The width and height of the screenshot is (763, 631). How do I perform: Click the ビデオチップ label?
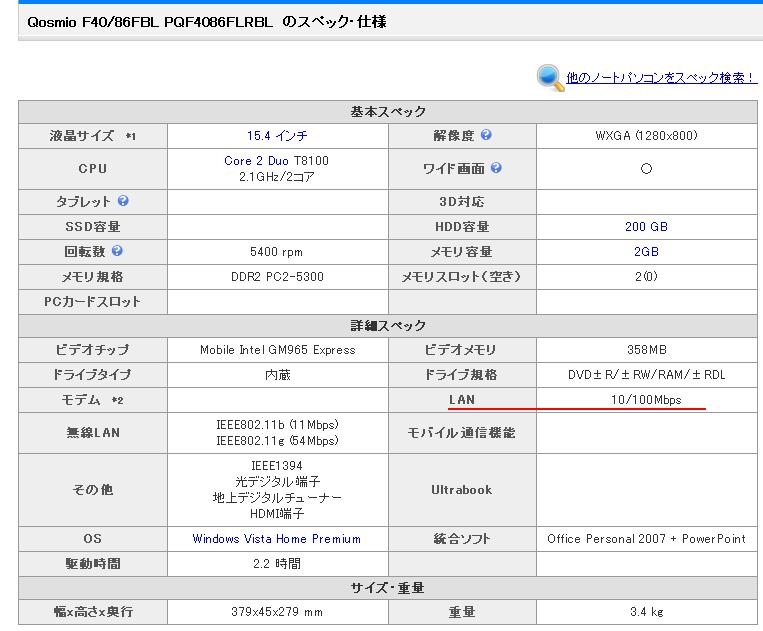pyautogui.click(x=92, y=350)
